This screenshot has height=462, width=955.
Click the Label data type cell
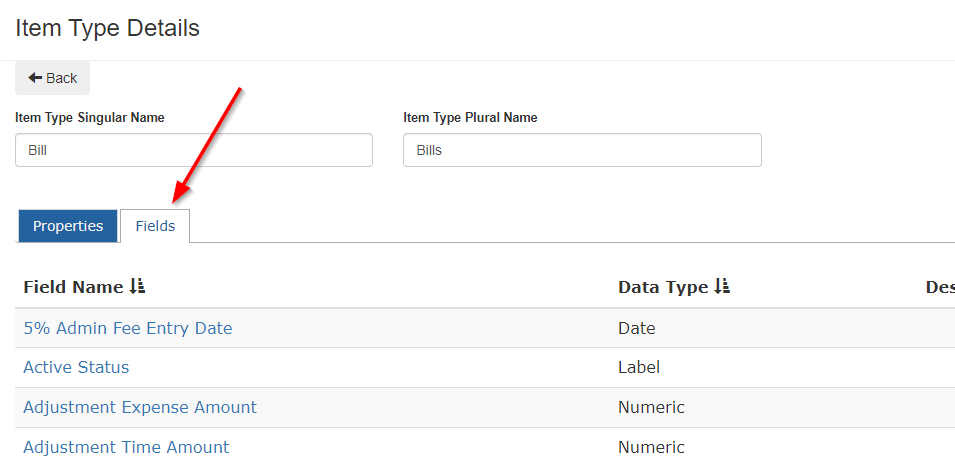click(x=639, y=368)
